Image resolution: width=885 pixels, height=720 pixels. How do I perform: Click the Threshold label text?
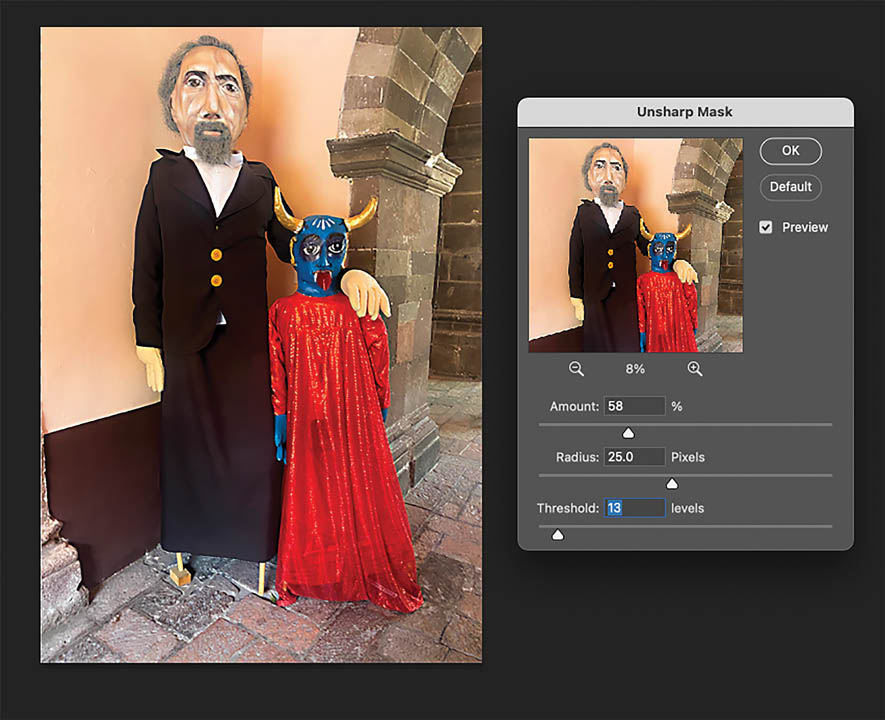[x=567, y=508]
